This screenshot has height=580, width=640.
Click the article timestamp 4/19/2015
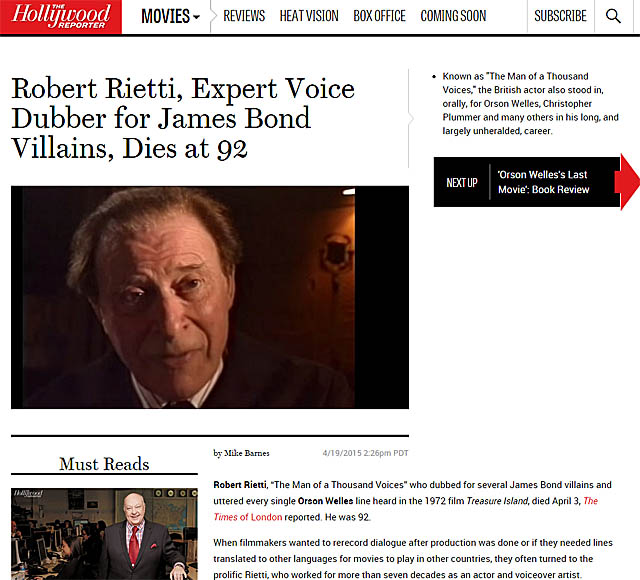pyautogui.click(x=365, y=453)
